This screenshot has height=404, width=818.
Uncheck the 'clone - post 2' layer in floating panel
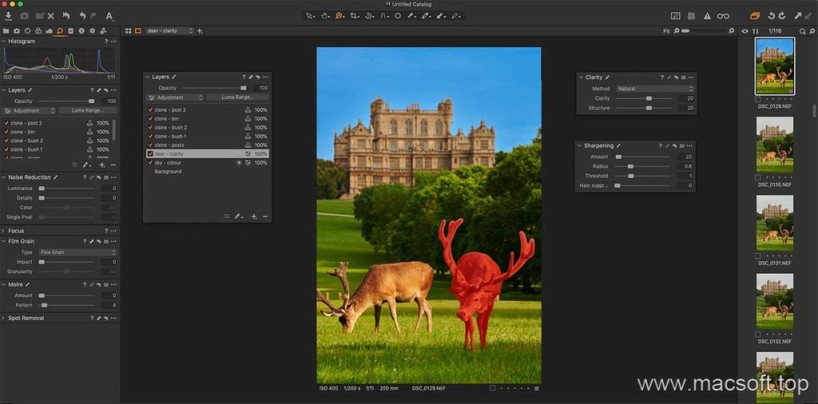click(150, 109)
